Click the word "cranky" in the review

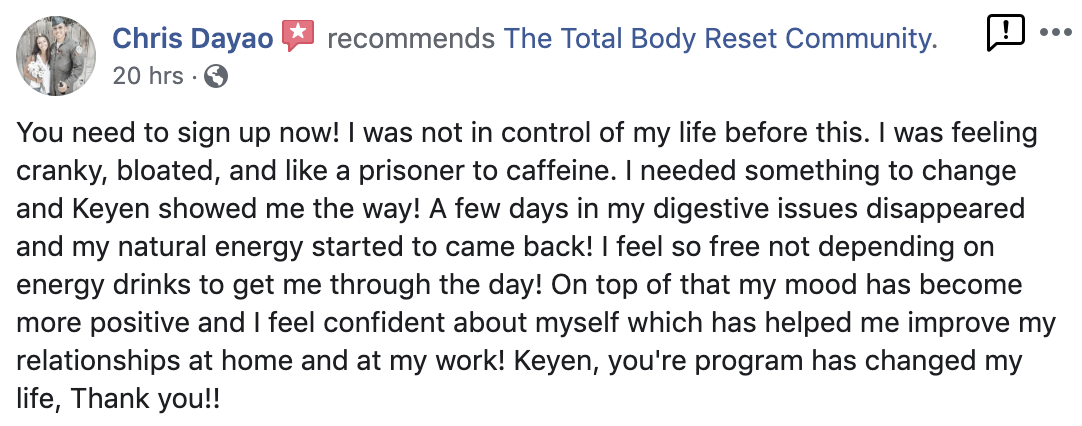click(60, 171)
